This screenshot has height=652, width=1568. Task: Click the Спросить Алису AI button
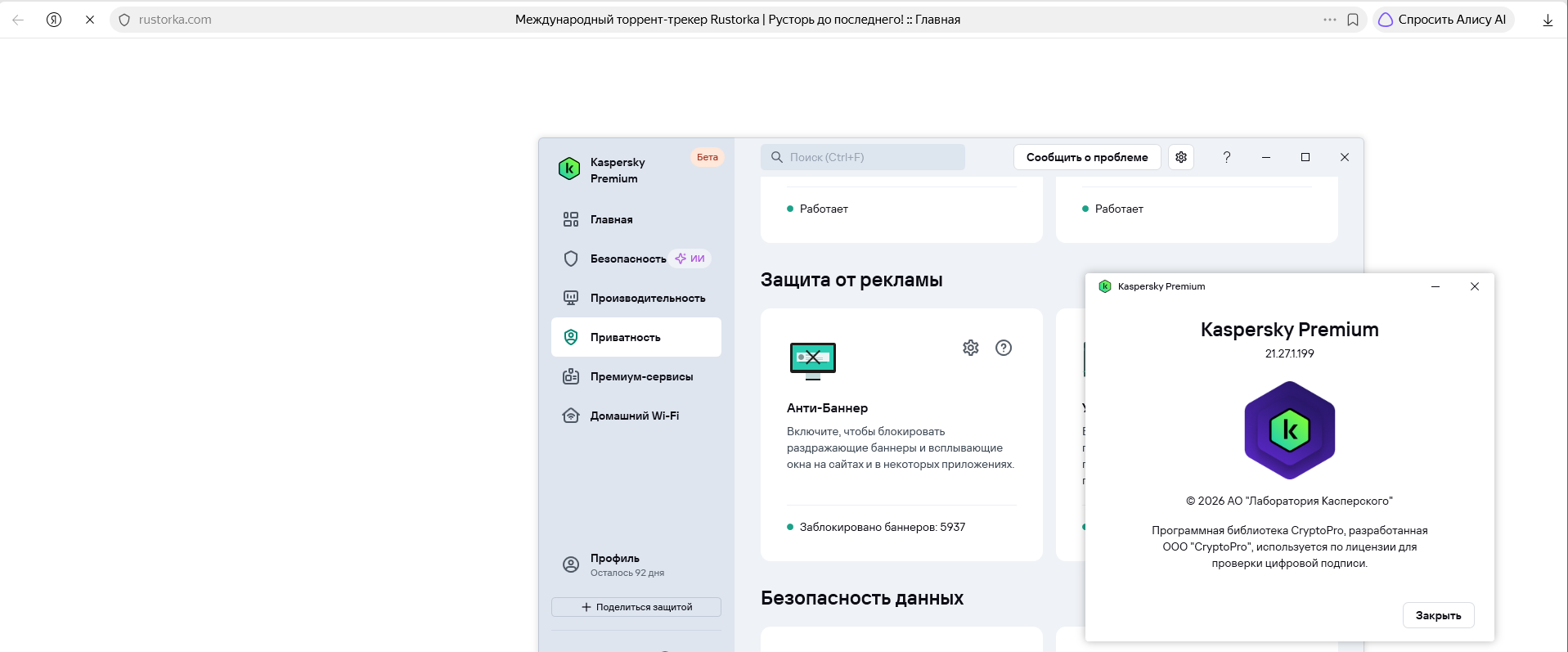tap(1443, 20)
